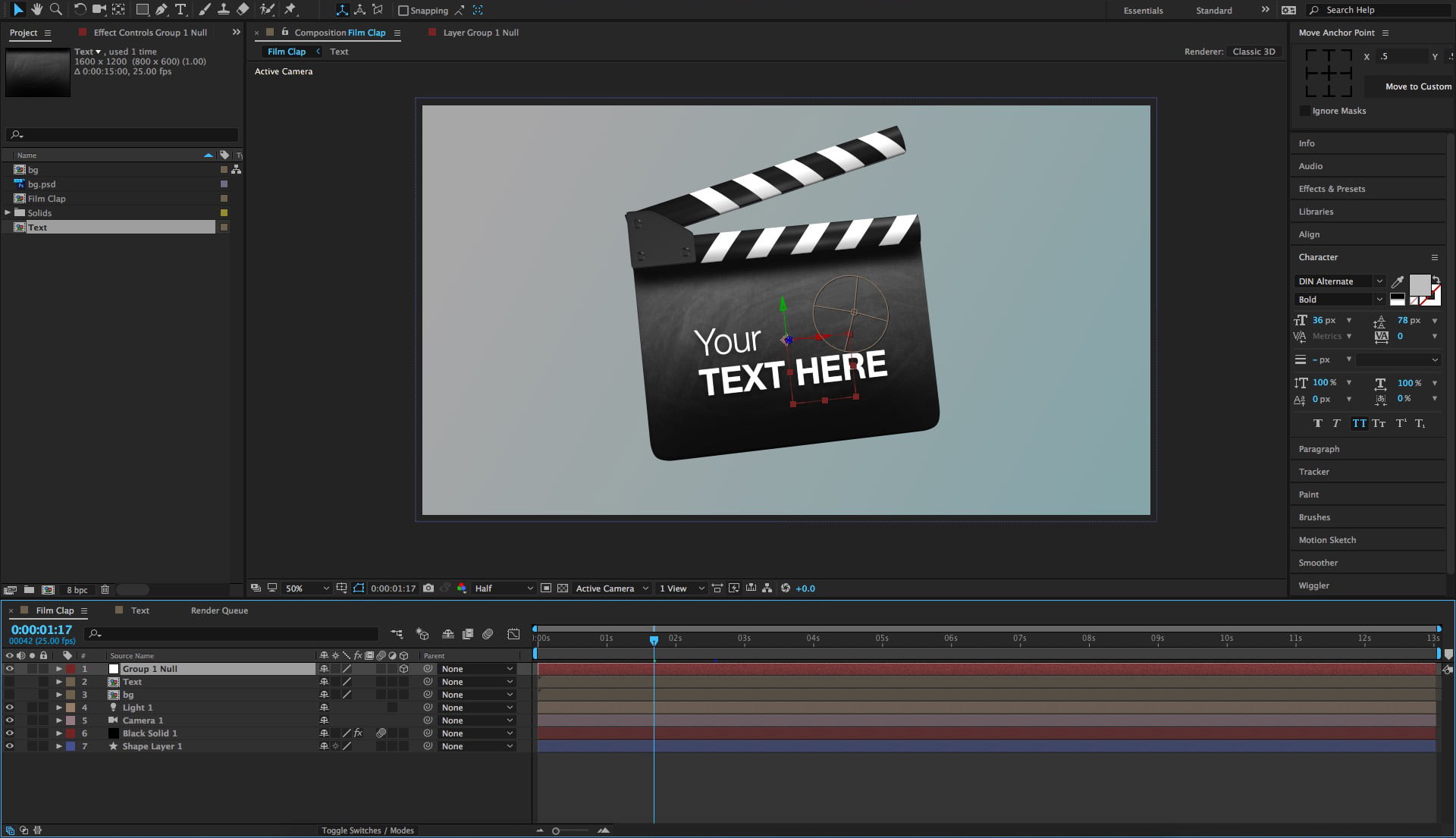
Task: Open the Classic 3D renderer button
Action: pos(1254,52)
